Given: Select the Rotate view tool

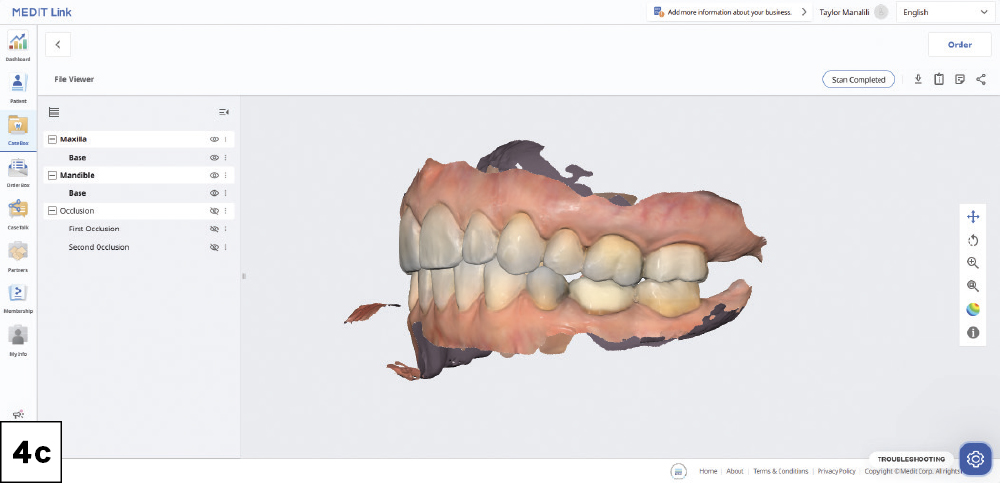Looking at the screenshot, I should (973, 240).
